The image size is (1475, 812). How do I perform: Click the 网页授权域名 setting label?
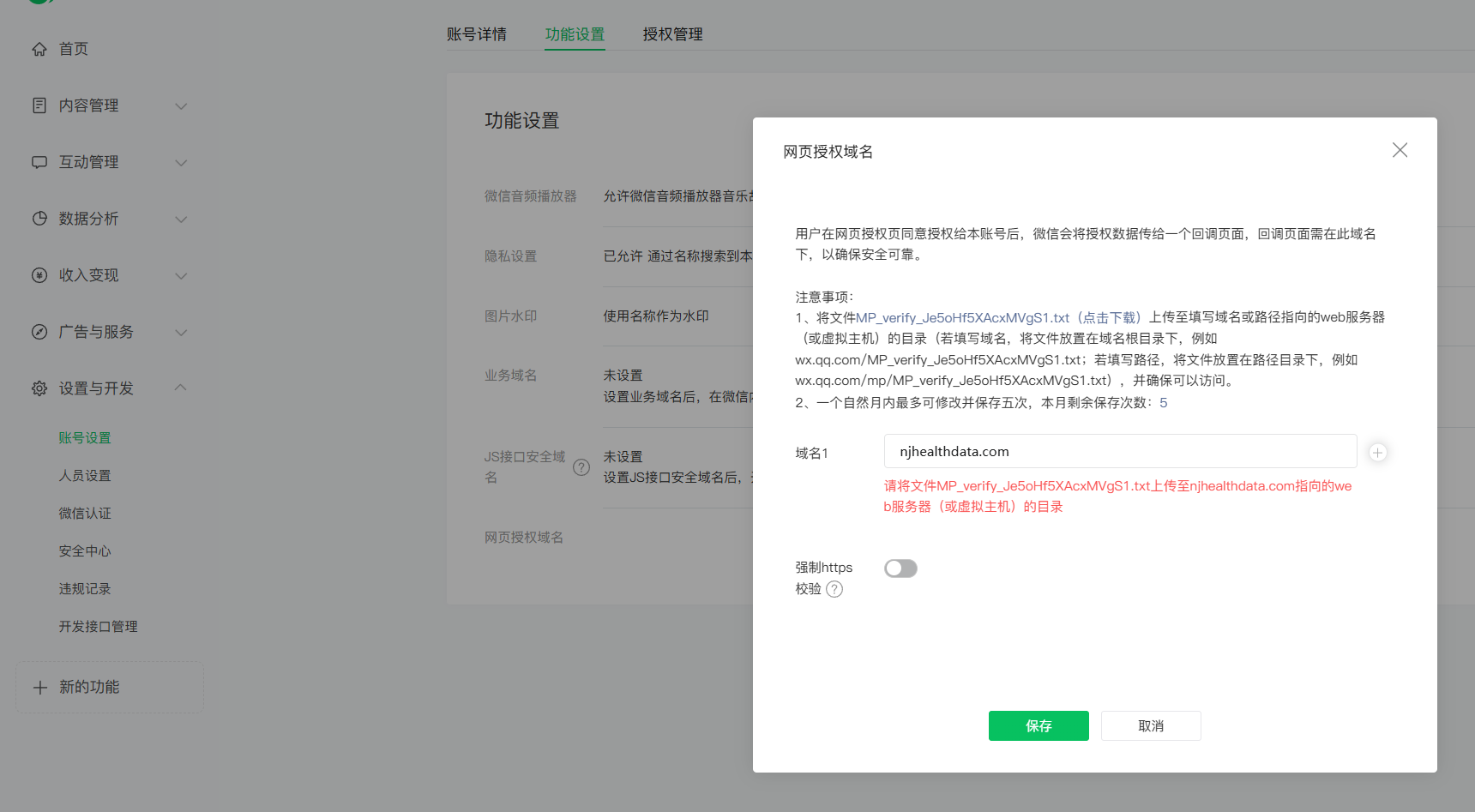[524, 538]
